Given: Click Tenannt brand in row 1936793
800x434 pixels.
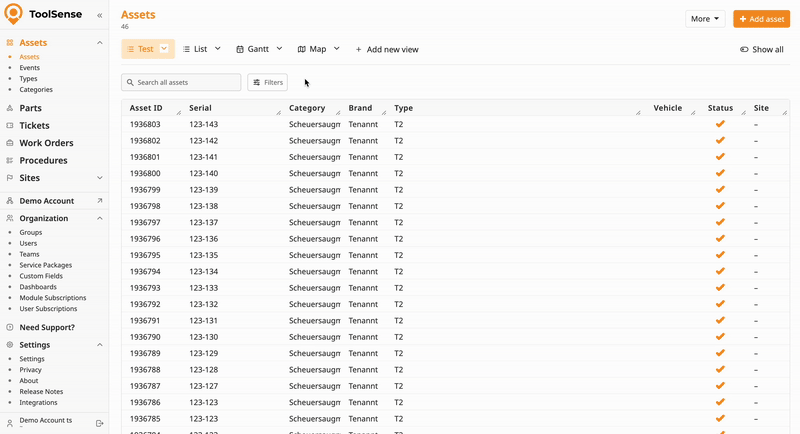Looking at the screenshot, I should [x=363, y=288].
